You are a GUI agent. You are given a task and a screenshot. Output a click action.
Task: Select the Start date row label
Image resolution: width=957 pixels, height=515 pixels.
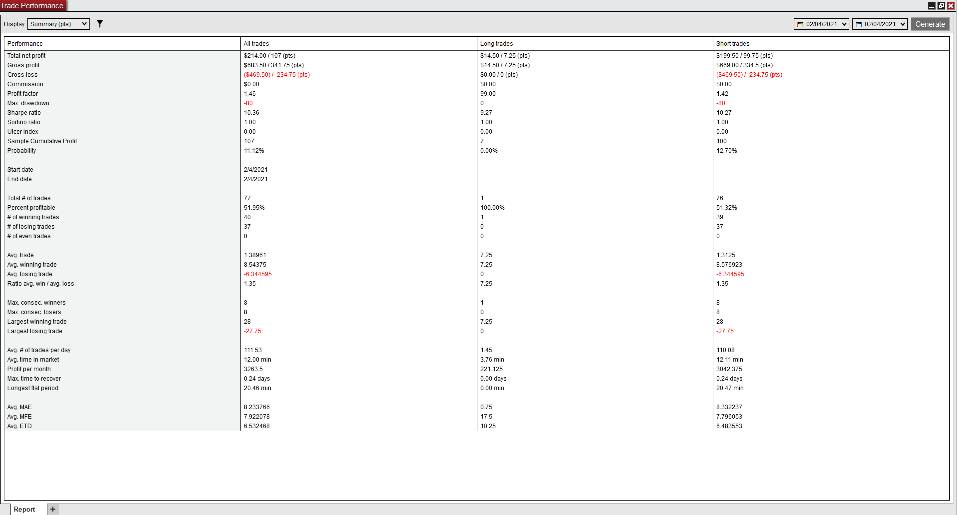pos(20,170)
